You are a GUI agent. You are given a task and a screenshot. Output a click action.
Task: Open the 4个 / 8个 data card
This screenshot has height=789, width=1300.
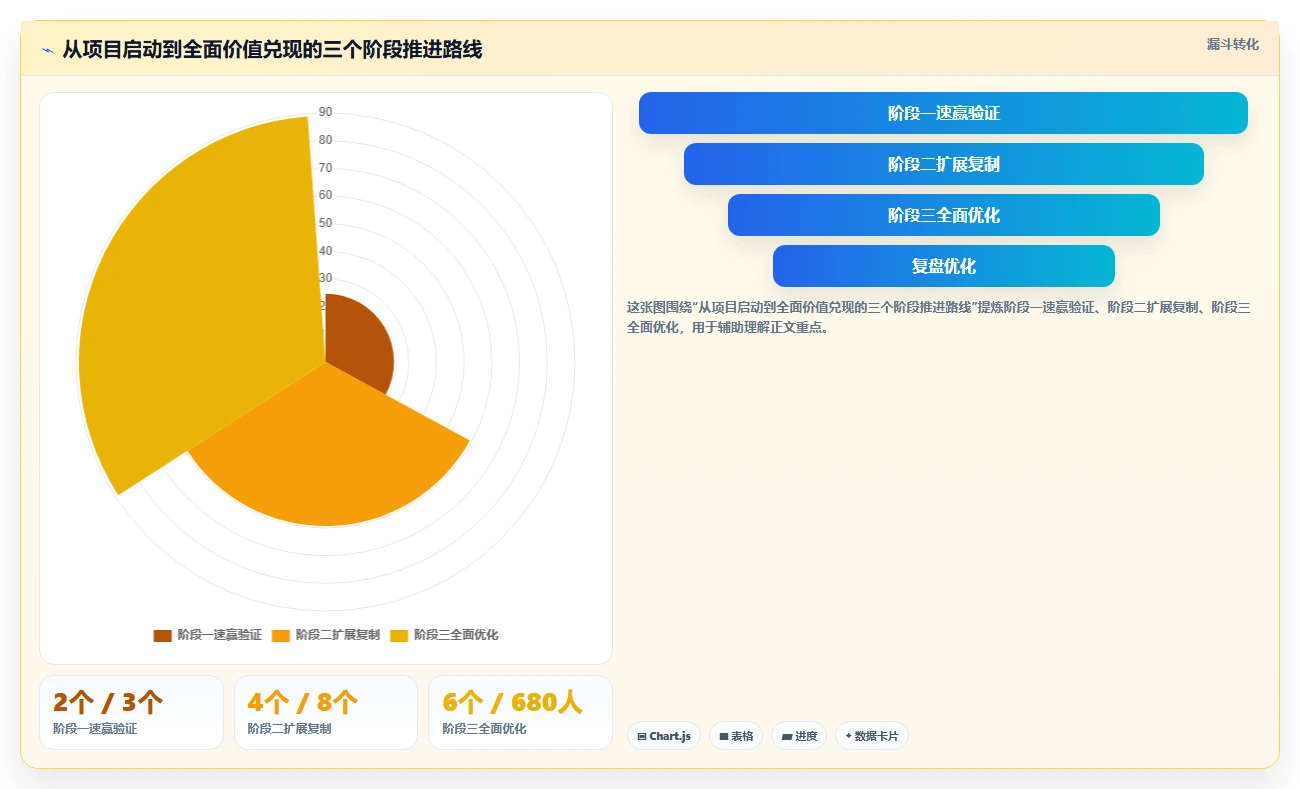click(325, 712)
